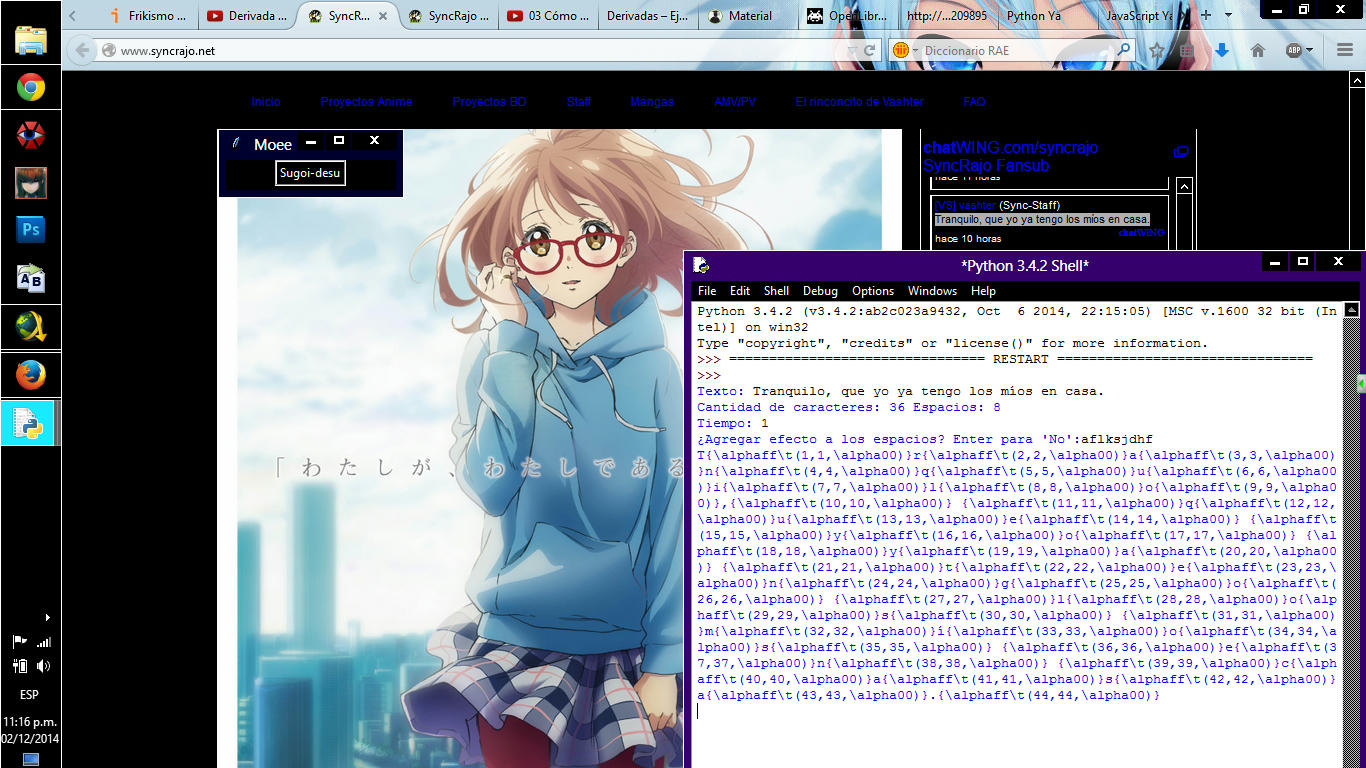1366x768 pixels.
Task: Open a new tab with plus button
Action: [x=1205, y=15]
